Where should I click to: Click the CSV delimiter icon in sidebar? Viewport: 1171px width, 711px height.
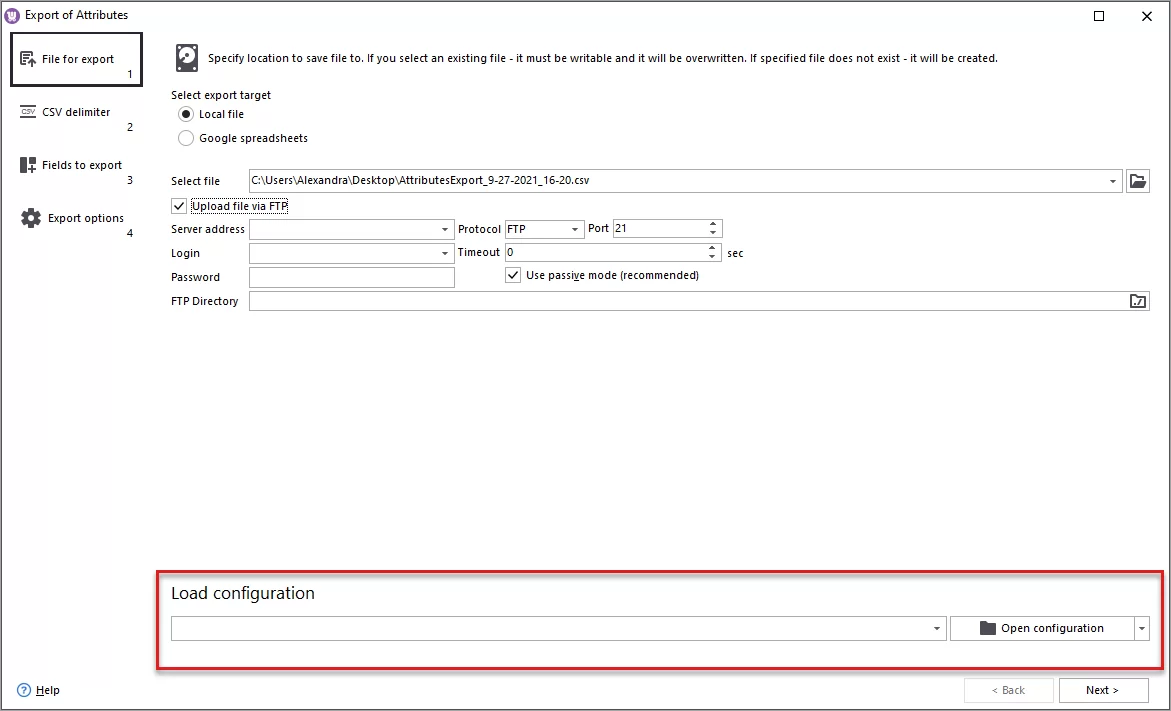tap(28, 111)
